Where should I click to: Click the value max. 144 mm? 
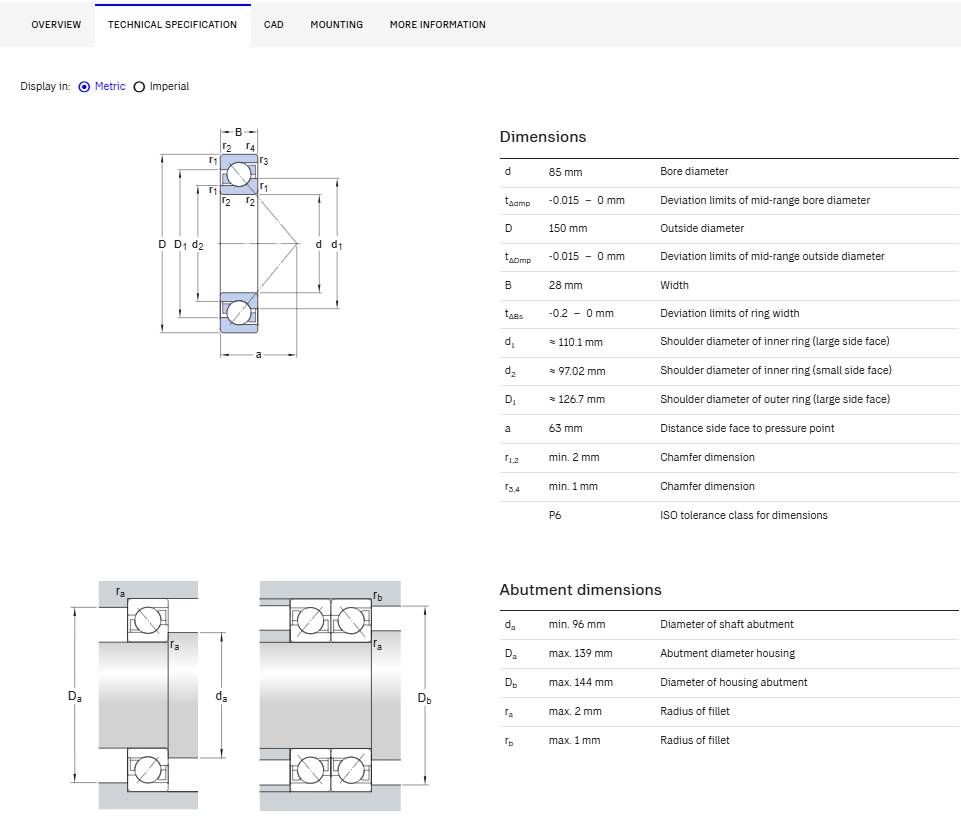coord(580,682)
